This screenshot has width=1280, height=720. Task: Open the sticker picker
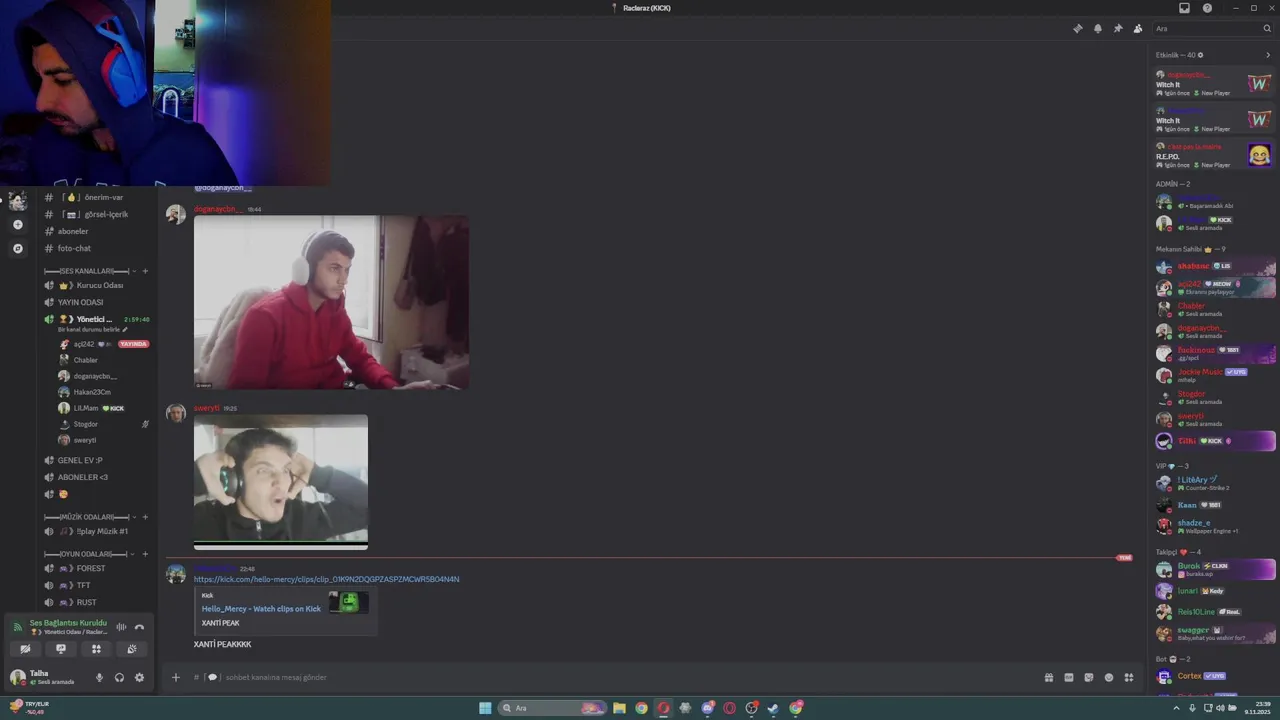coord(1088,677)
